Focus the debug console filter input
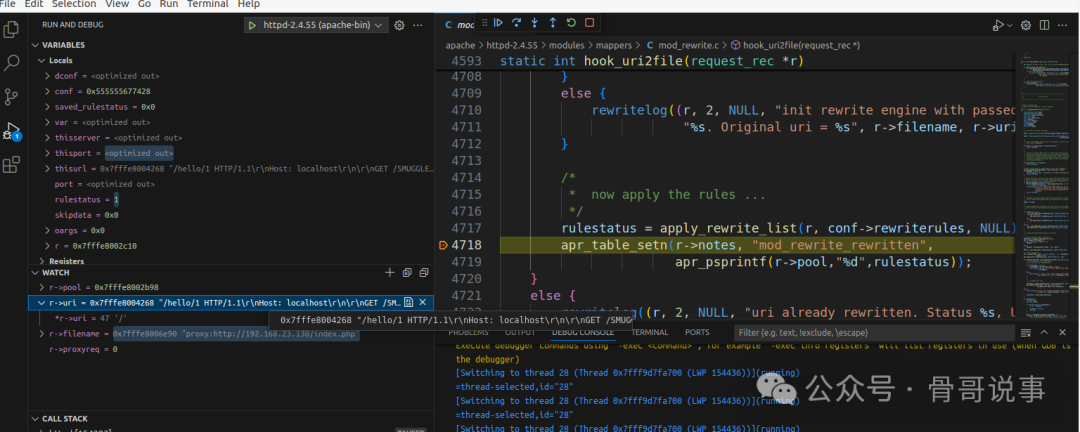This screenshot has height=432, width=1080. [x=875, y=333]
